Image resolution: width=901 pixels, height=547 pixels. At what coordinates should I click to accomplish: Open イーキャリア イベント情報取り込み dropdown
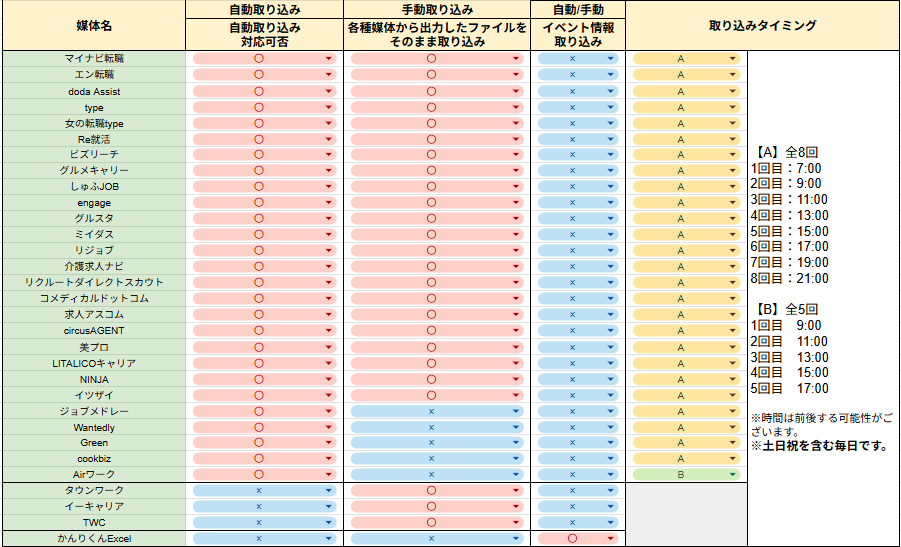click(x=577, y=507)
